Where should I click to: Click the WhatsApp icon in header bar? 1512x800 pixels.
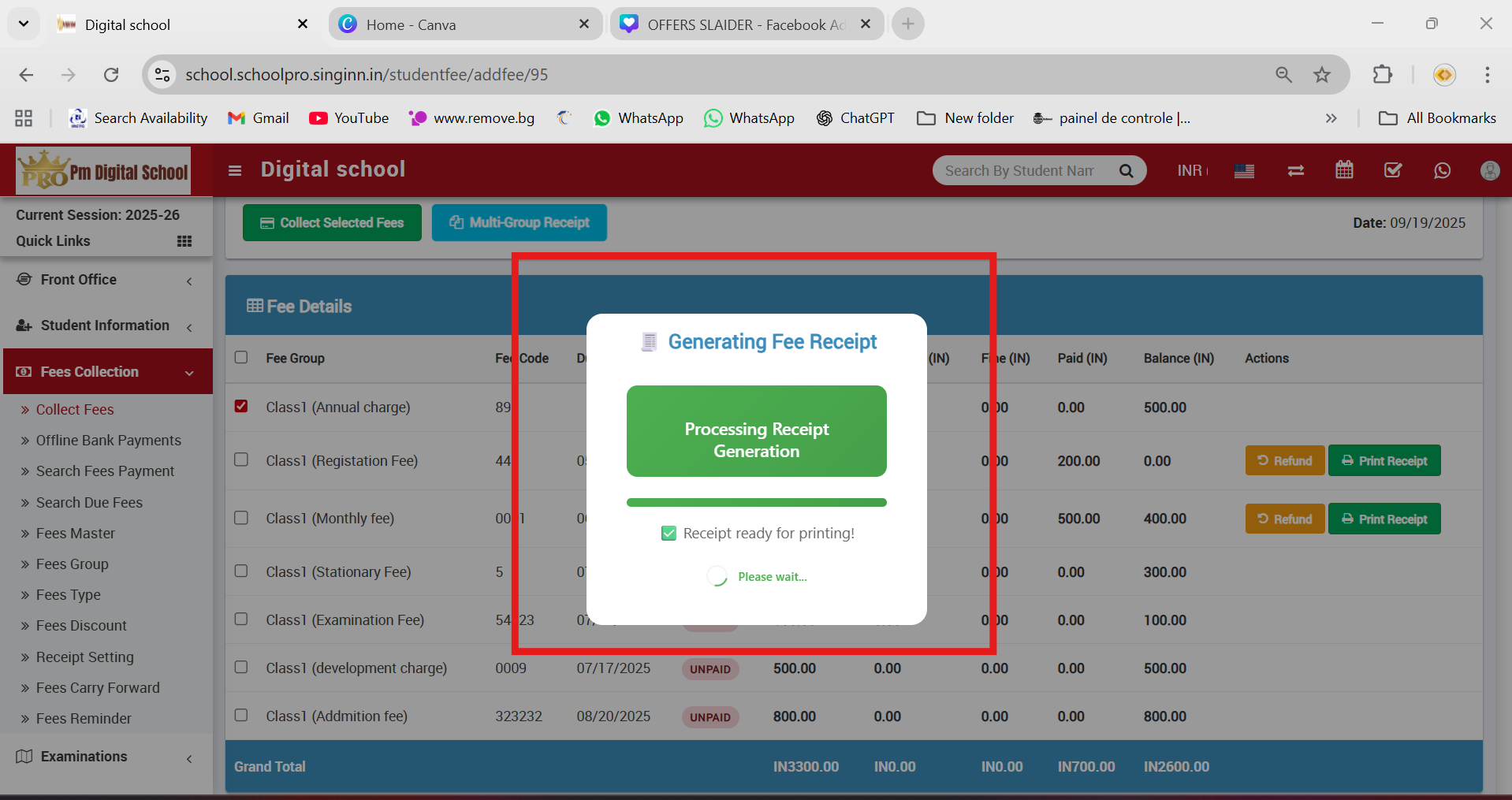[1442, 170]
